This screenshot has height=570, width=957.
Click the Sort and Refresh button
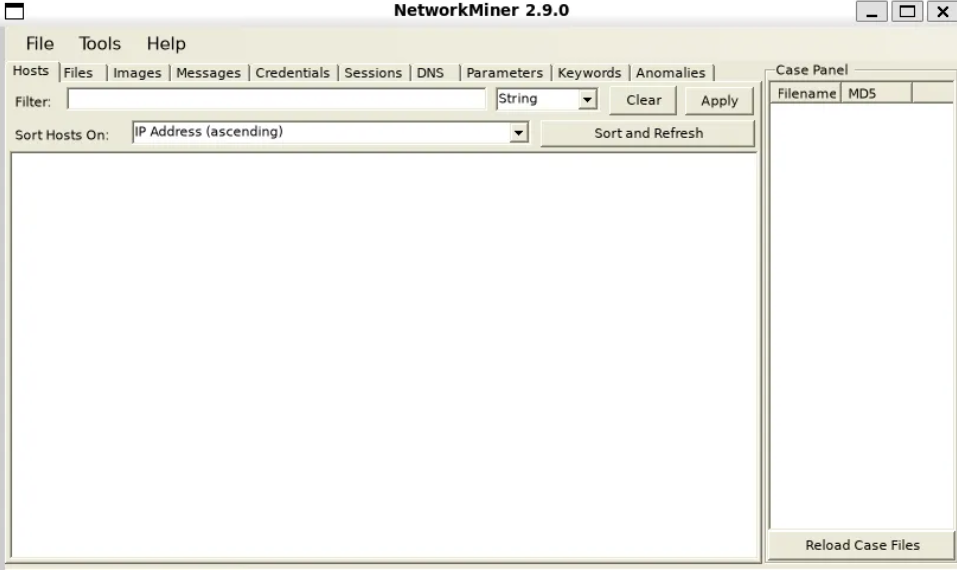coord(648,133)
